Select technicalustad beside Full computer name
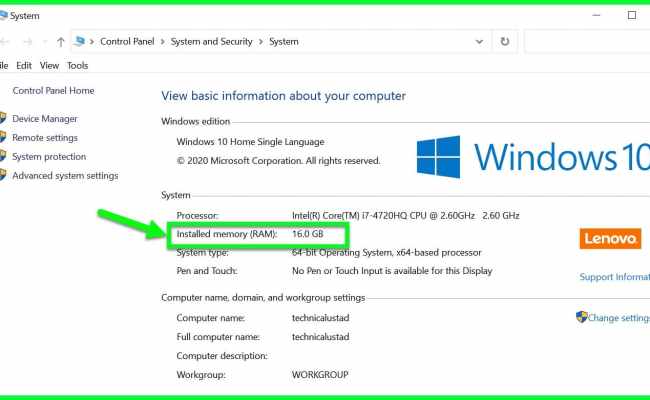 [320, 337]
